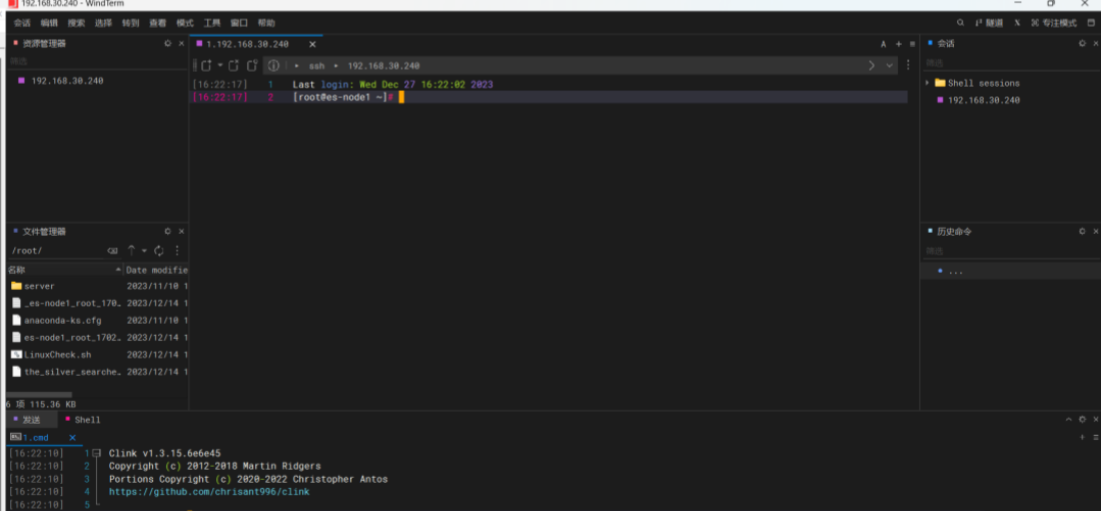This screenshot has width=1101, height=511.
Task: Close the 文件管理器 panel
Action: [181, 231]
